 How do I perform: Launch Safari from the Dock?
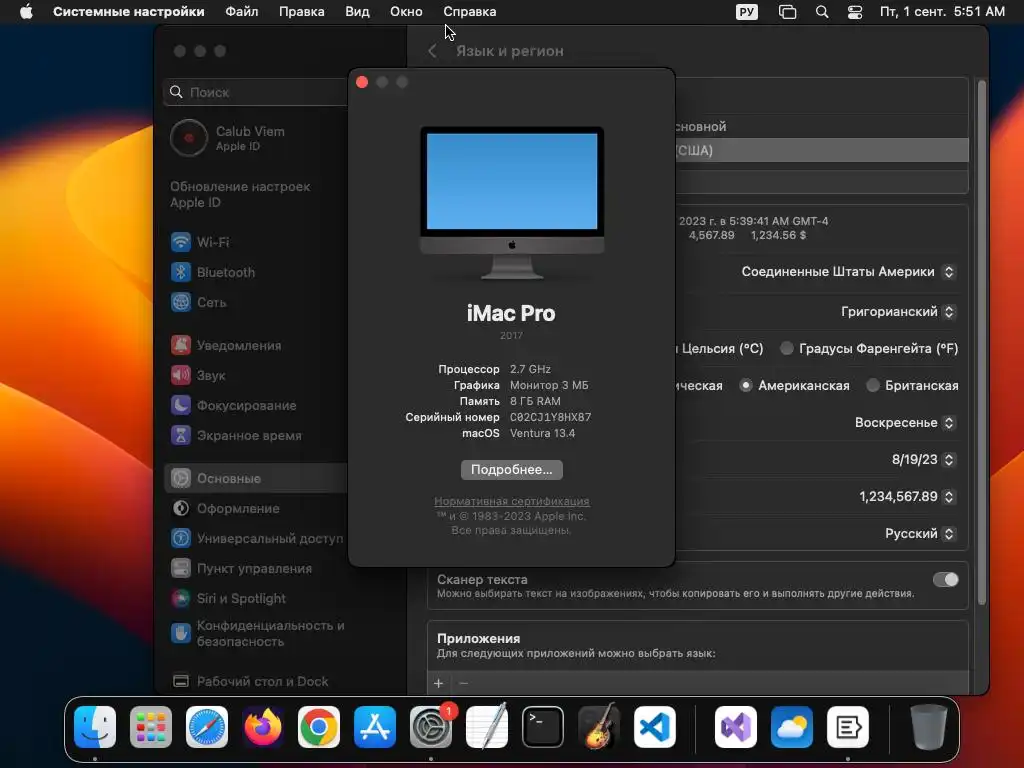[207, 727]
